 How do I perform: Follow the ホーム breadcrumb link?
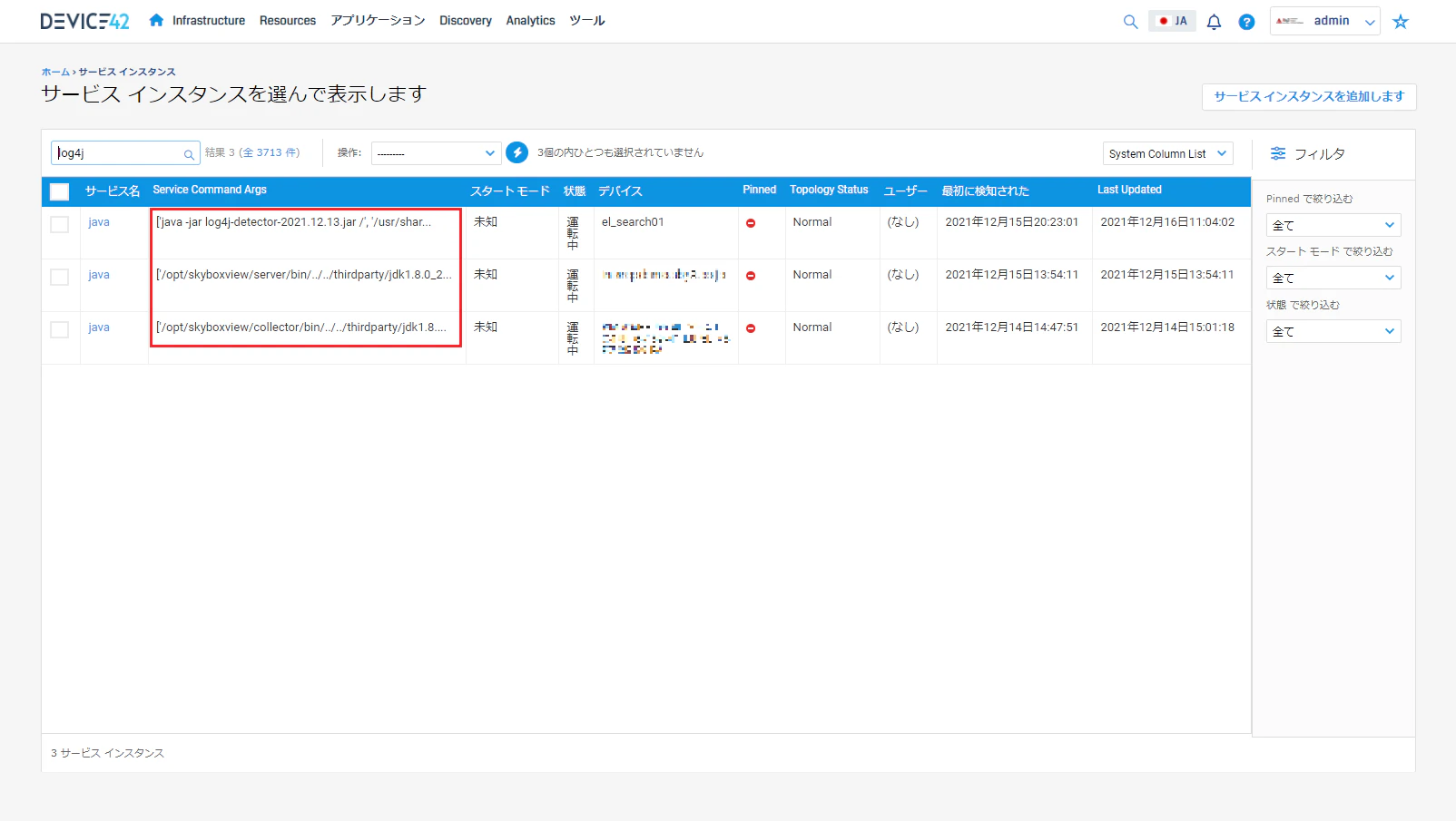(55, 72)
